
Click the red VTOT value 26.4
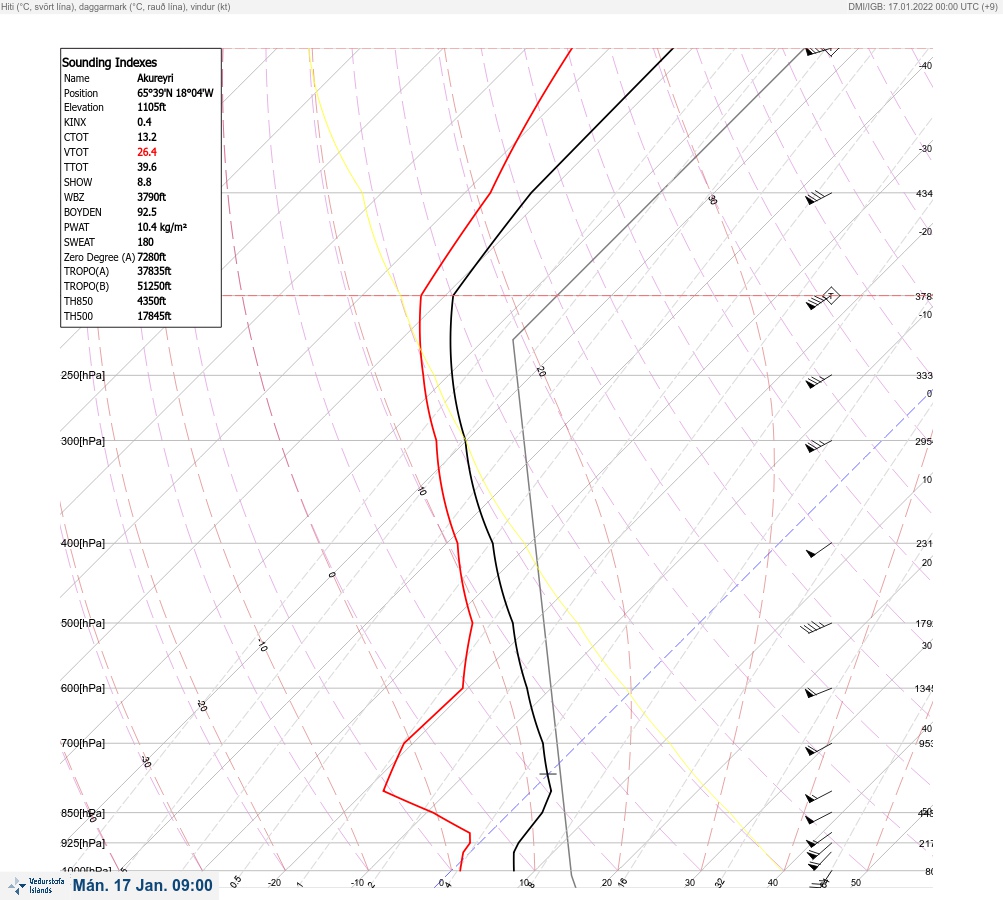146,152
